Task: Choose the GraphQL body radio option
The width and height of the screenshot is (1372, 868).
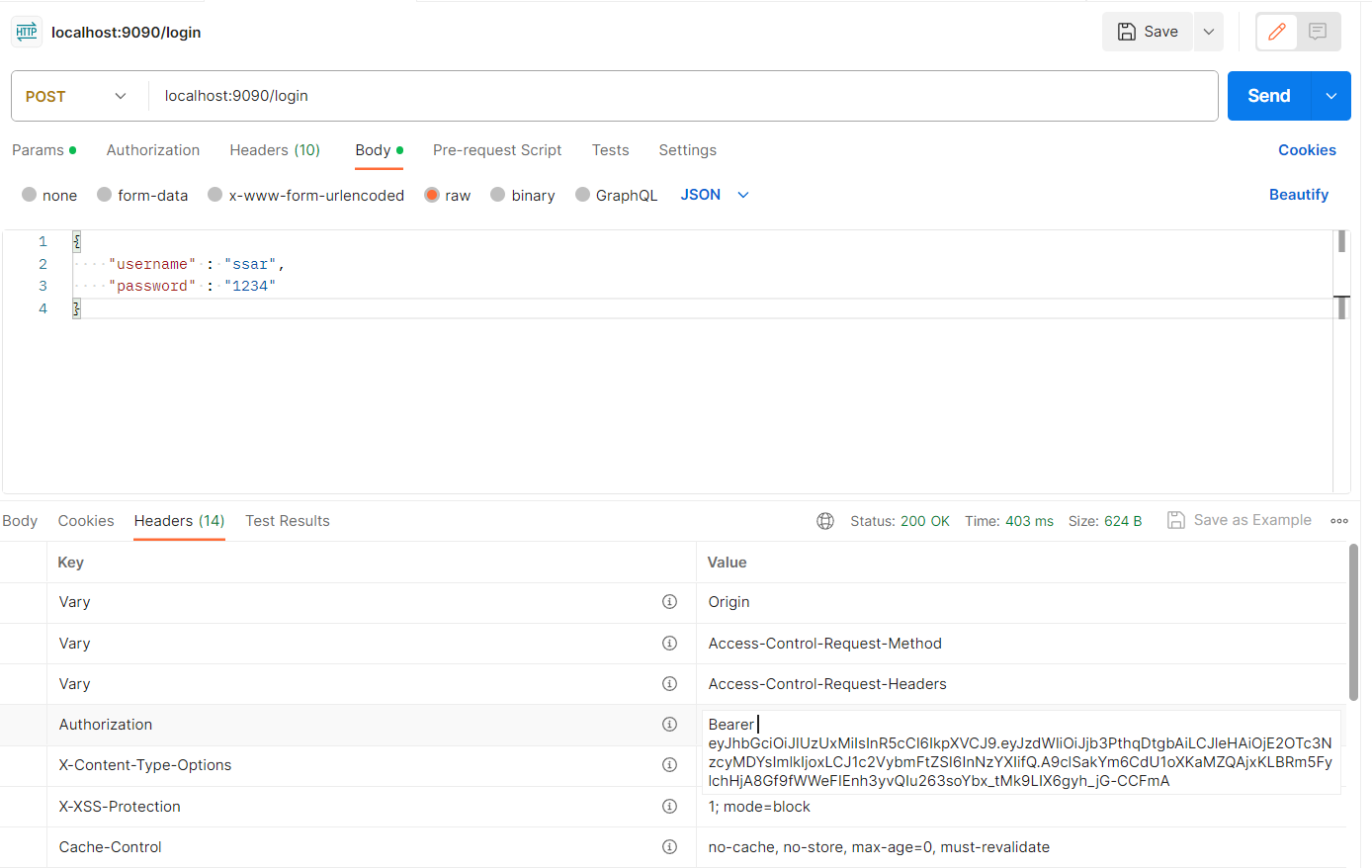Action: click(582, 195)
